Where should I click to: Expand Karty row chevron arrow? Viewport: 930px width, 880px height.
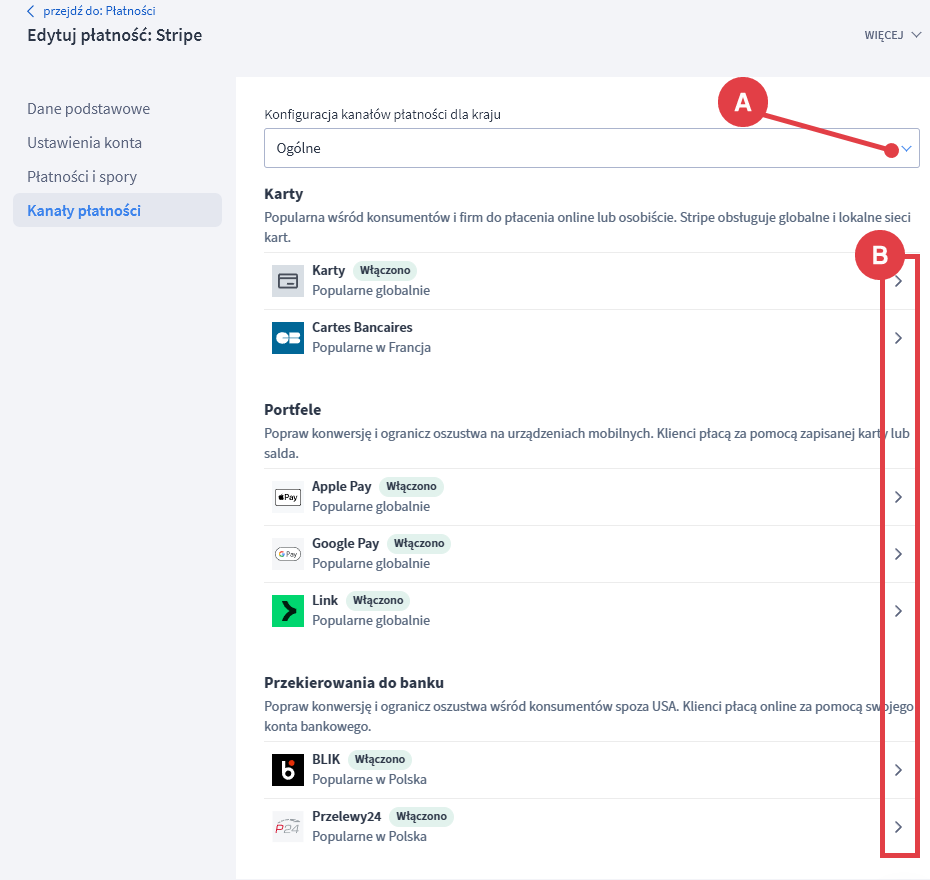(898, 282)
